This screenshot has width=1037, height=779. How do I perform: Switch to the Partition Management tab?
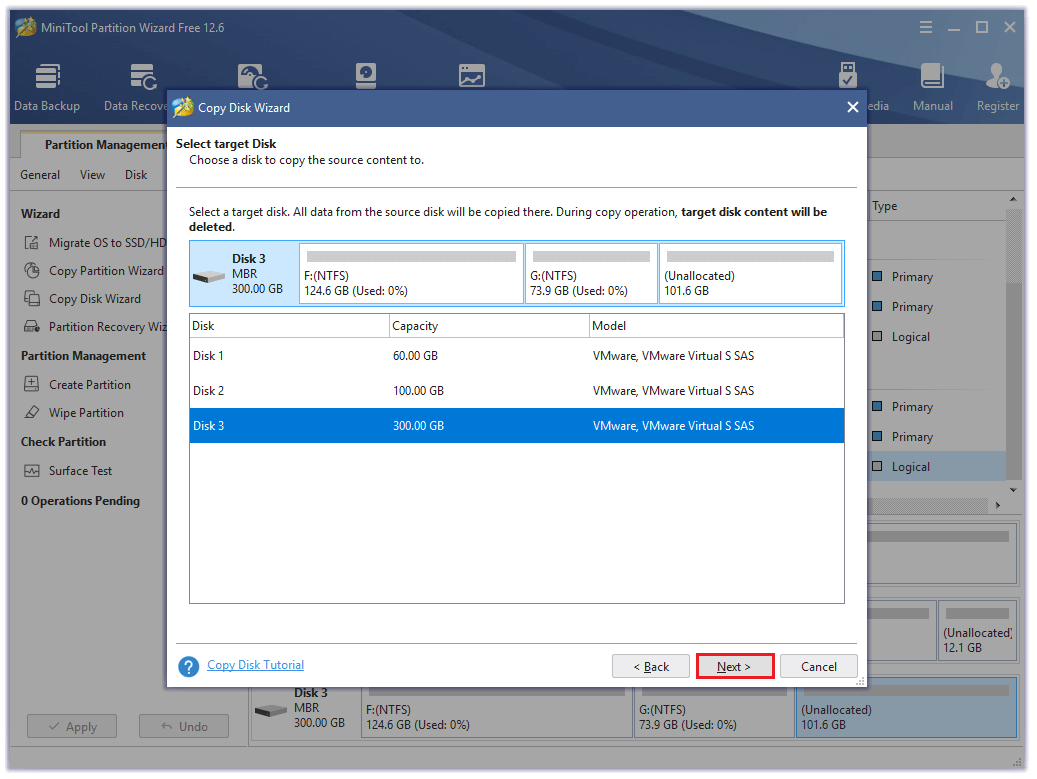click(x=94, y=144)
